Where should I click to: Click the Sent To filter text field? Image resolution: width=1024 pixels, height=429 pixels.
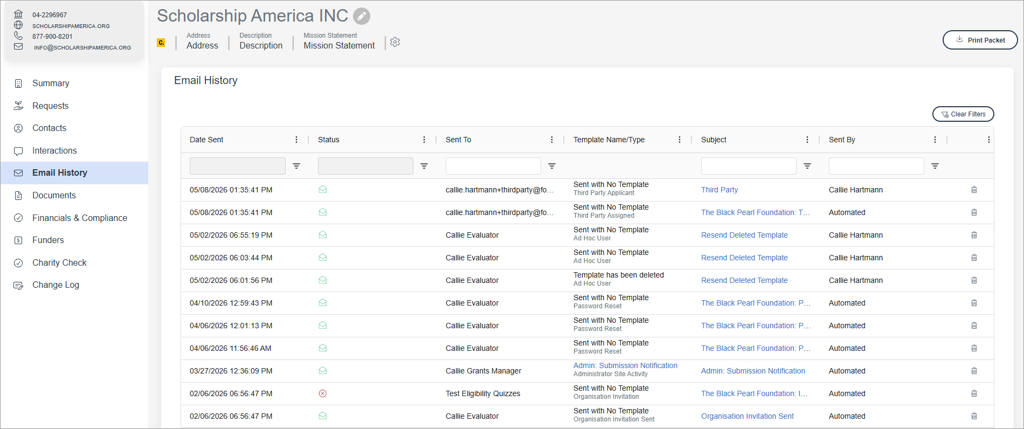pos(493,166)
